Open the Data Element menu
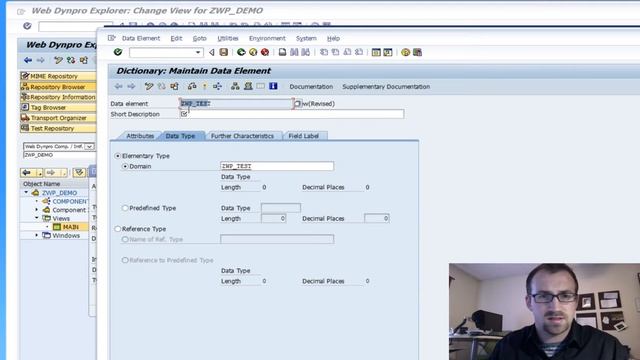 [x=141, y=38]
